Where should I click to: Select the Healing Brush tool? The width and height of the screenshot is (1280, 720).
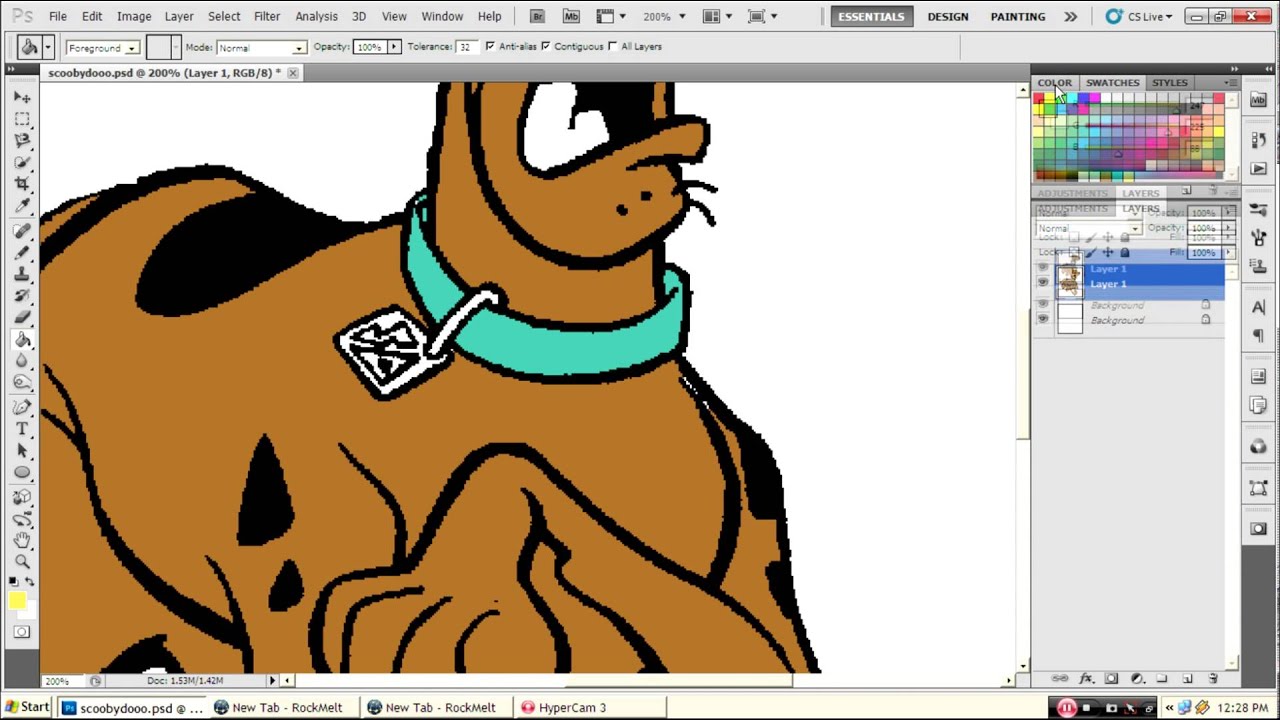pyautogui.click(x=22, y=231)
